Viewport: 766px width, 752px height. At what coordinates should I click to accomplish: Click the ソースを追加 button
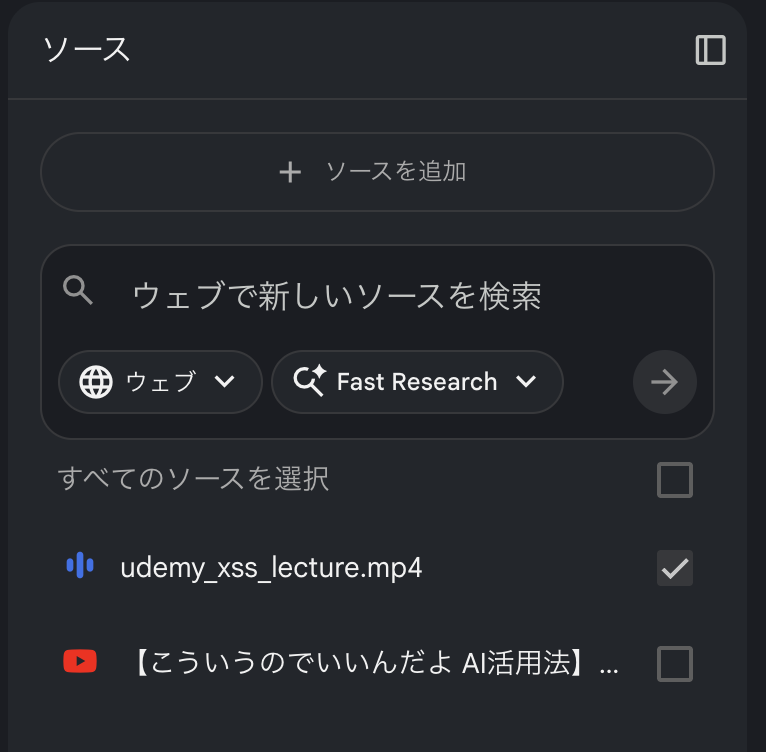[x=377, y=172]
